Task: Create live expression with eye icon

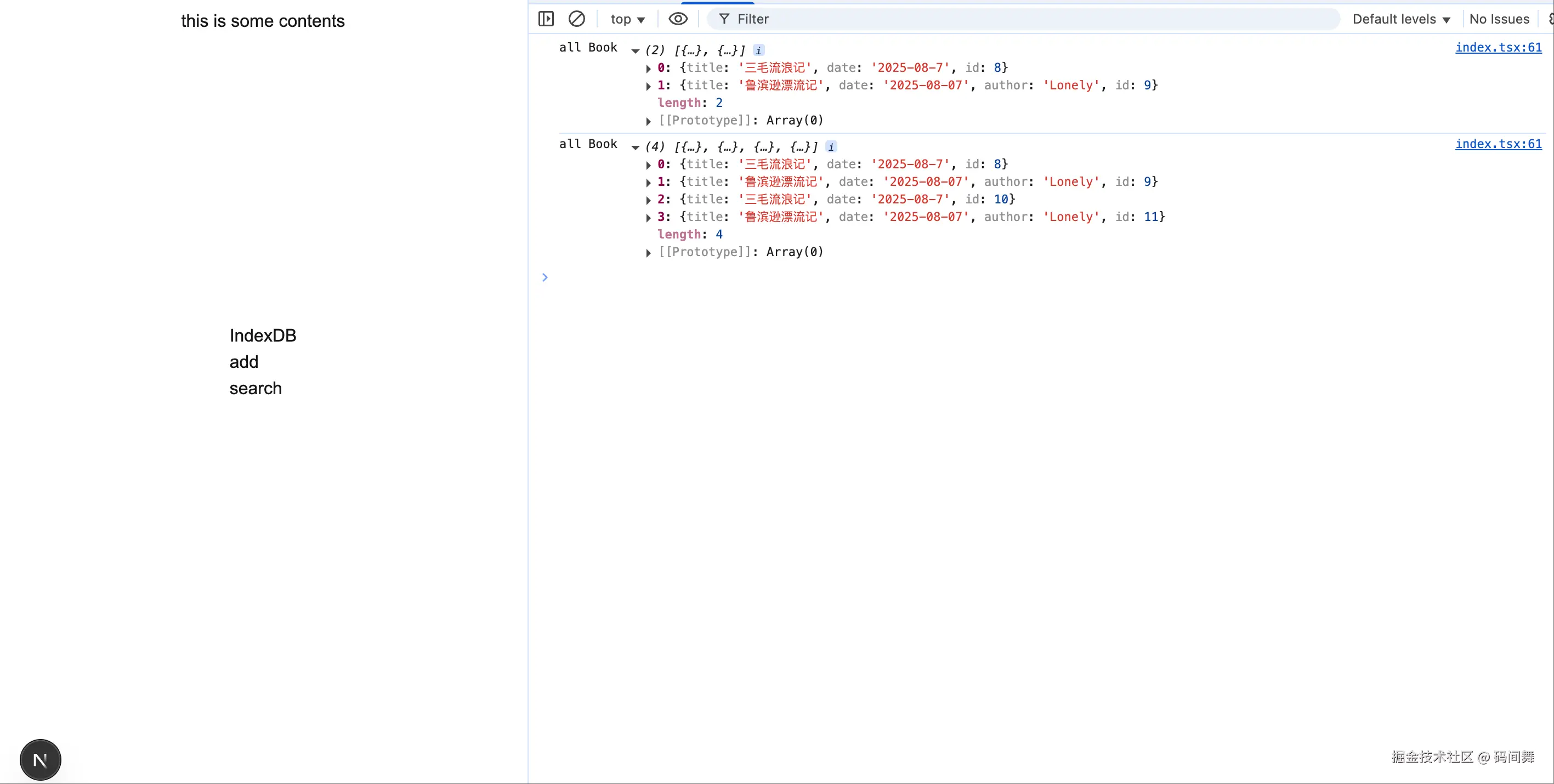Action: (x=678, y=19)
